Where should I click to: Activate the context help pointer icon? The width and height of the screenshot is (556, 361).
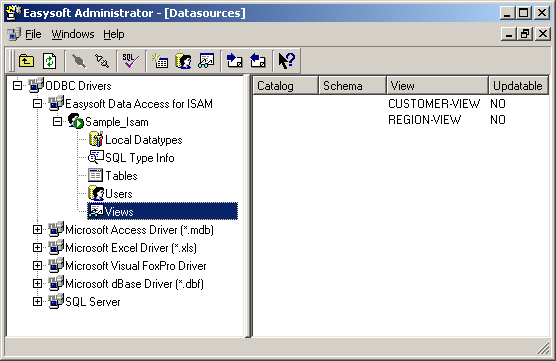[287, 61]
